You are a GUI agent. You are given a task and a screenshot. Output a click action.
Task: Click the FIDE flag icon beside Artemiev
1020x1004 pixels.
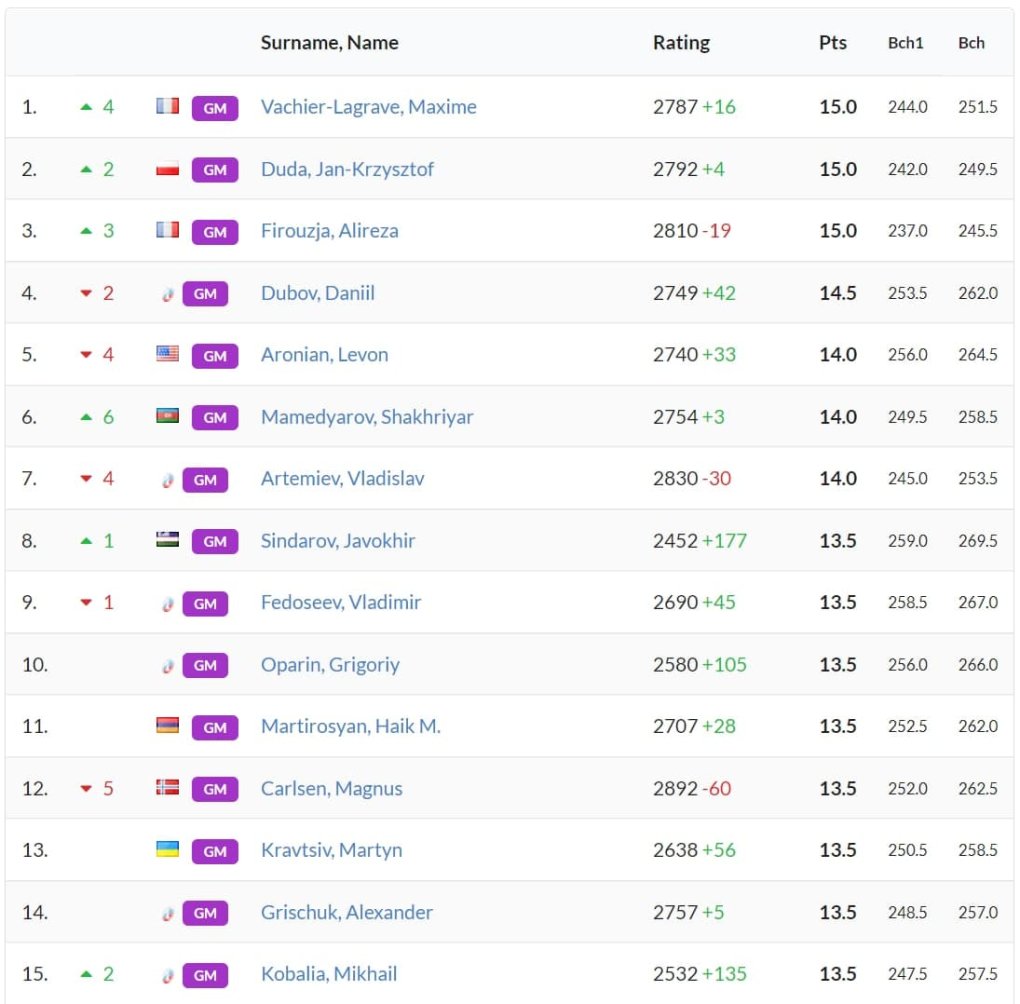168,480
